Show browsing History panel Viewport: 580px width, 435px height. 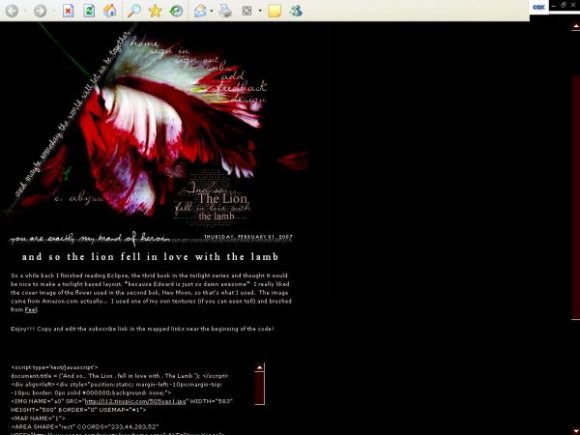pos(176,11)
